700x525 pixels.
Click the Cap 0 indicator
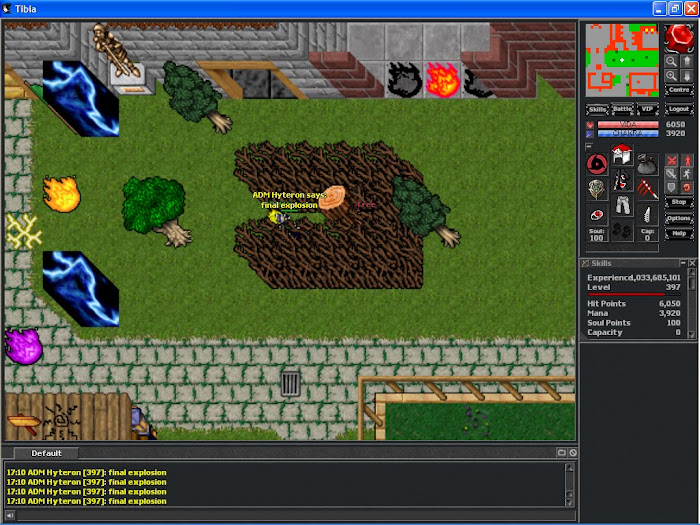pyautogui.click(x=647, y=235)
